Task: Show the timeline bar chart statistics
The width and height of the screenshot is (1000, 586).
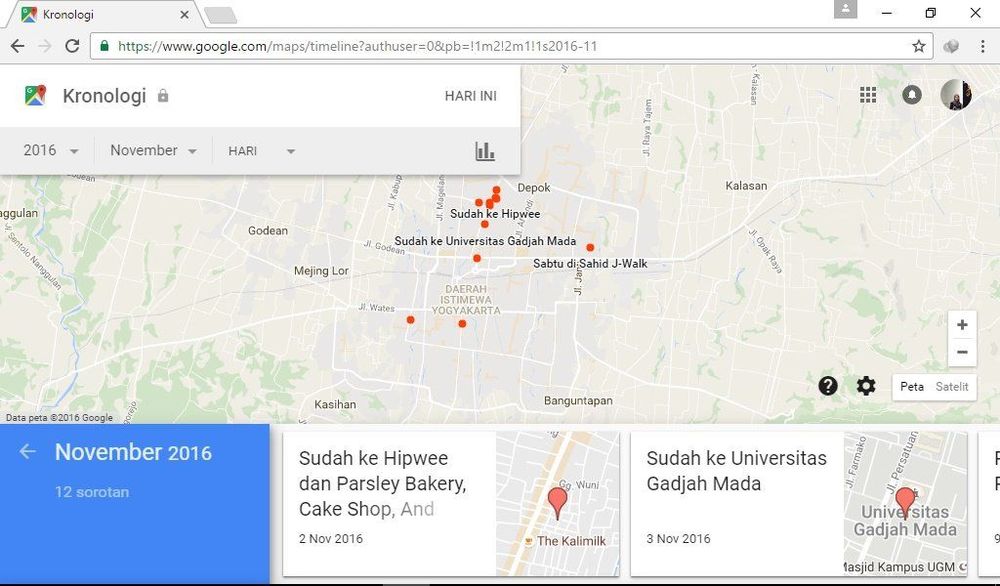Action: pos(485,151)
